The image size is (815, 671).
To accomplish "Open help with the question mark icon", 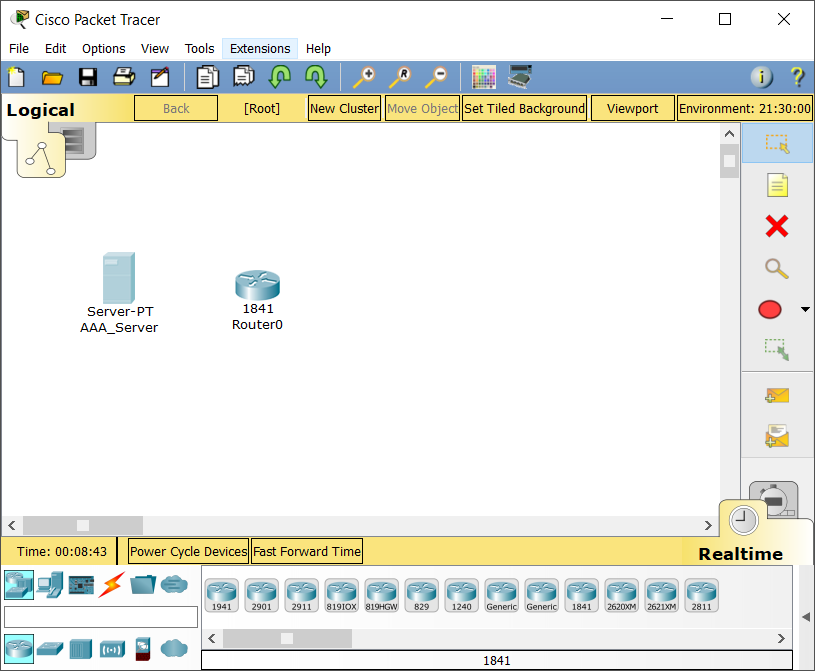I will 797,77.
